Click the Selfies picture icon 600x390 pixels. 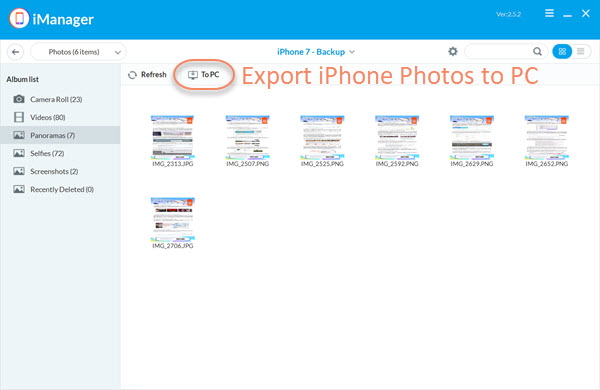19,153
